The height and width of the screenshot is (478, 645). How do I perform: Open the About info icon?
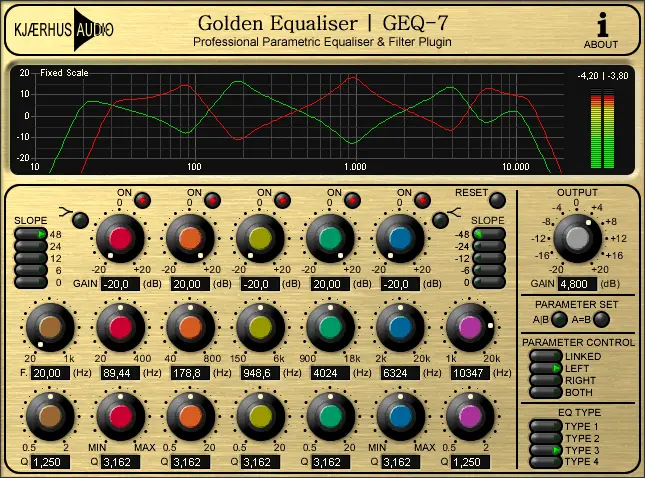tap(601, 29)
